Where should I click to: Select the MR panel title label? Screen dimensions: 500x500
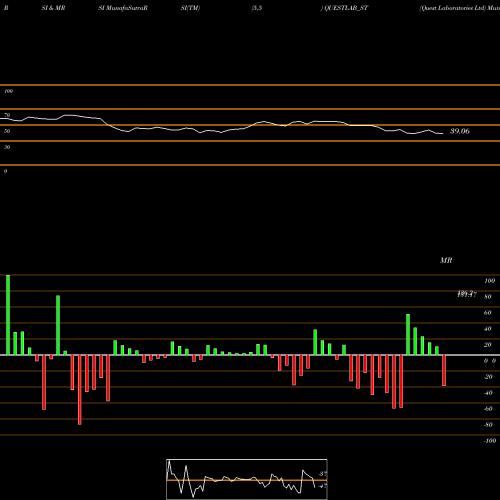click(446, 261)
